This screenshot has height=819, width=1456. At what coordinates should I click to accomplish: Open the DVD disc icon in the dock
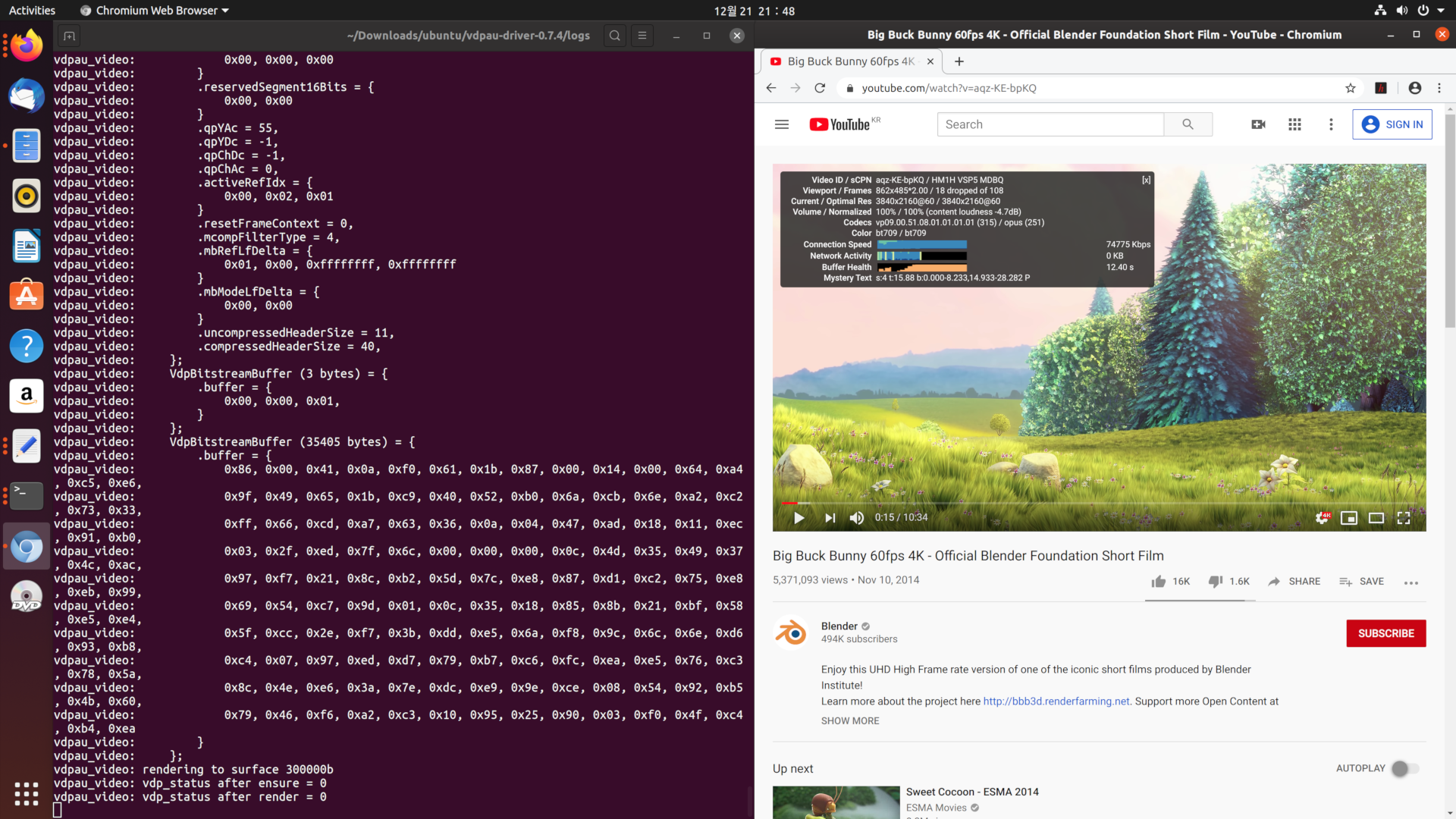click(x=27, y=597)
